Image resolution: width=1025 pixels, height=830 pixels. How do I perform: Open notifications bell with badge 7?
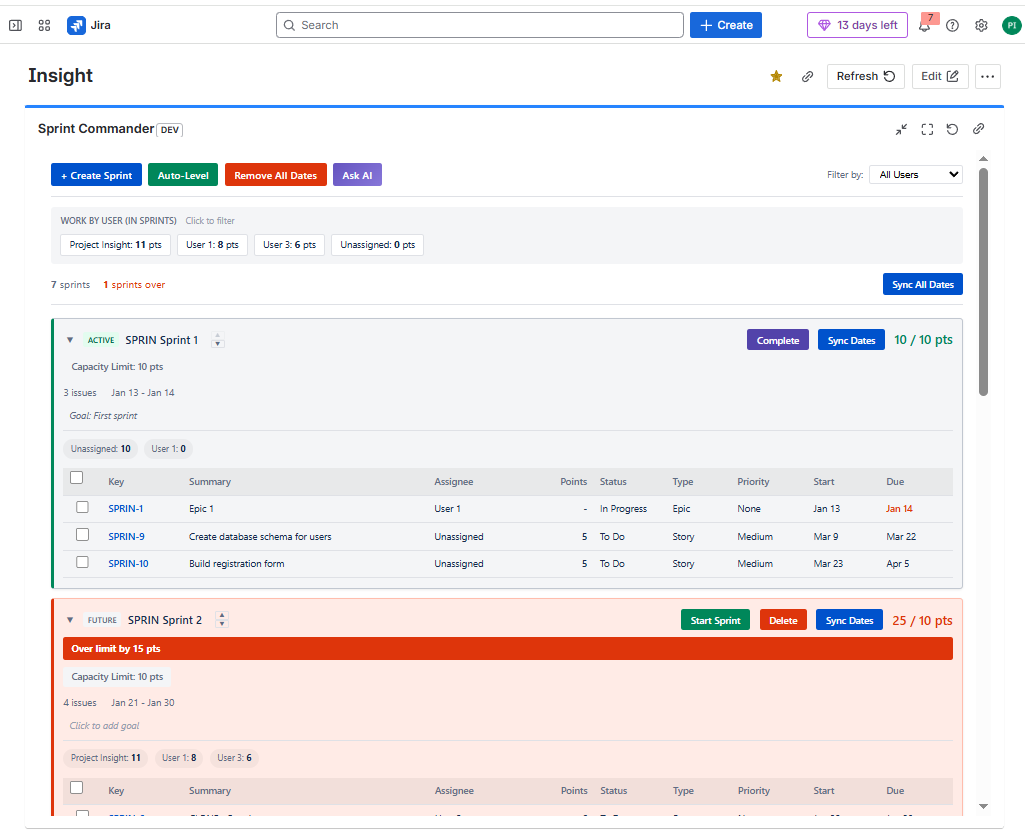coord(923,25)
